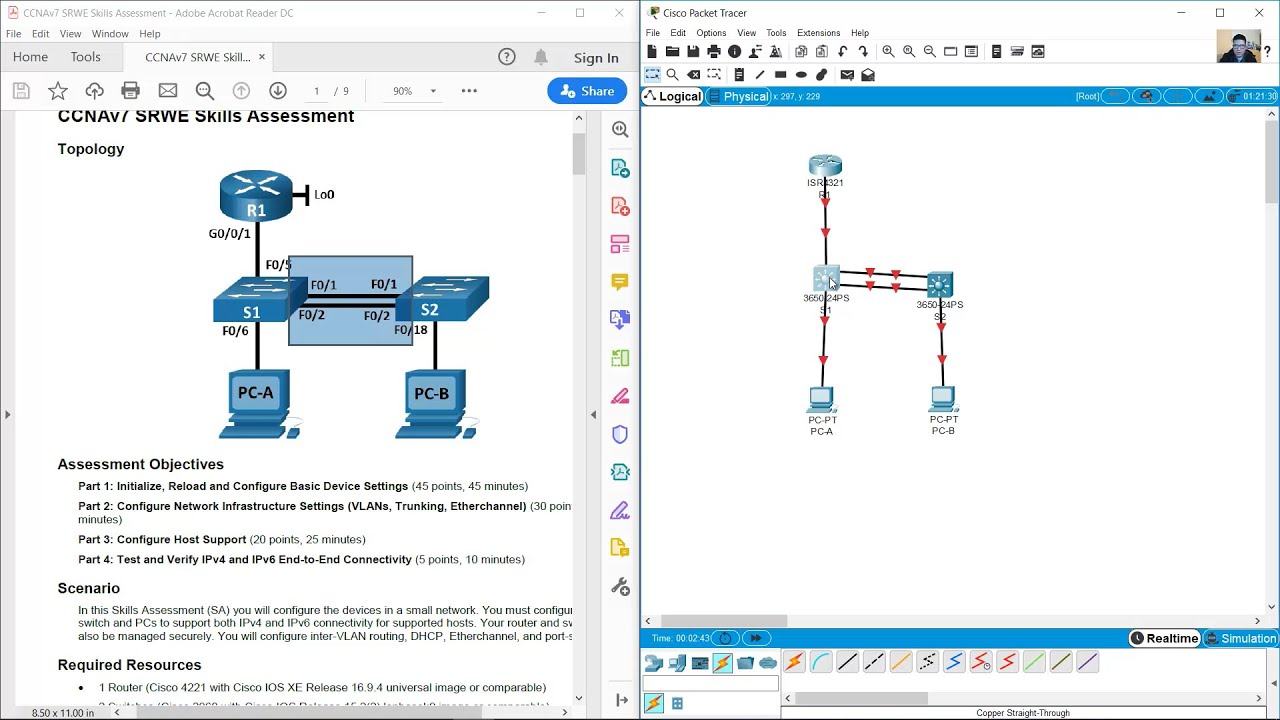Image resolution: width=1280 pixels, height=720 pixels.
Task: Choose the orange fiber cable
Action: (x=900, y=662)
